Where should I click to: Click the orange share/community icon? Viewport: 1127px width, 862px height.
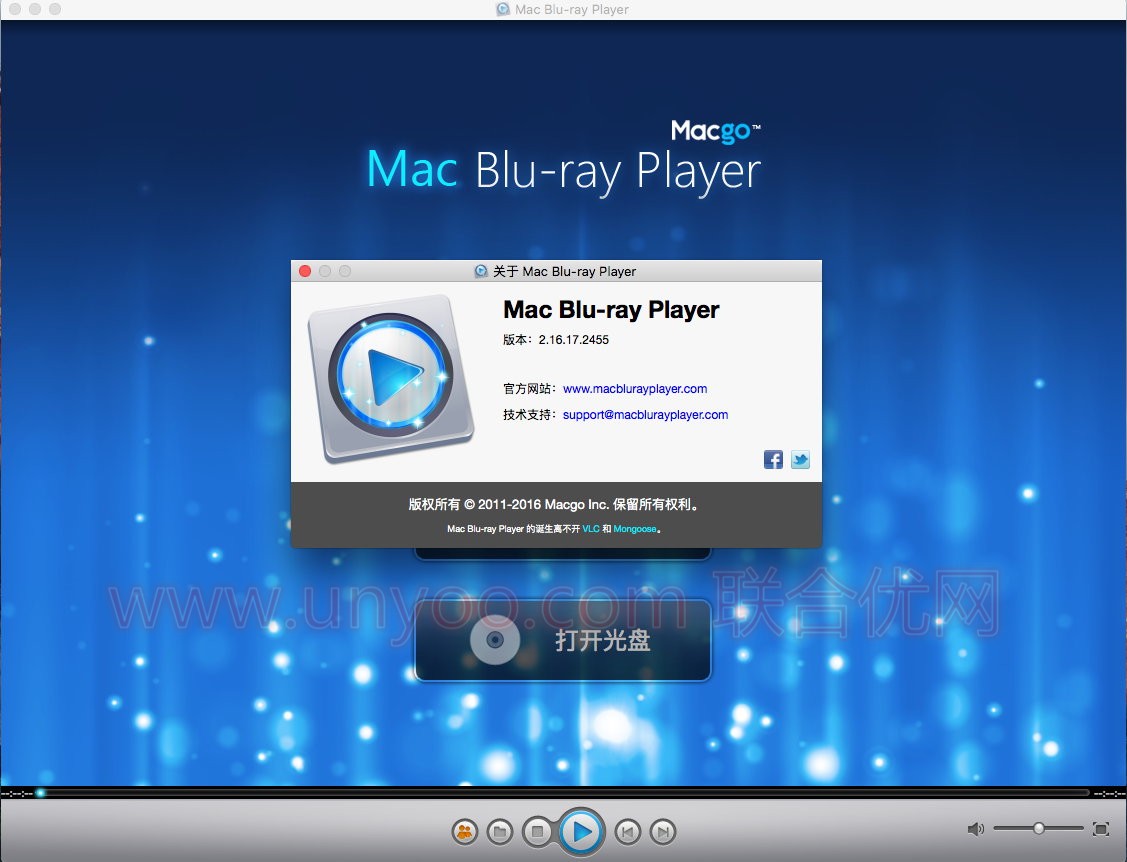[x=465, y=832]
